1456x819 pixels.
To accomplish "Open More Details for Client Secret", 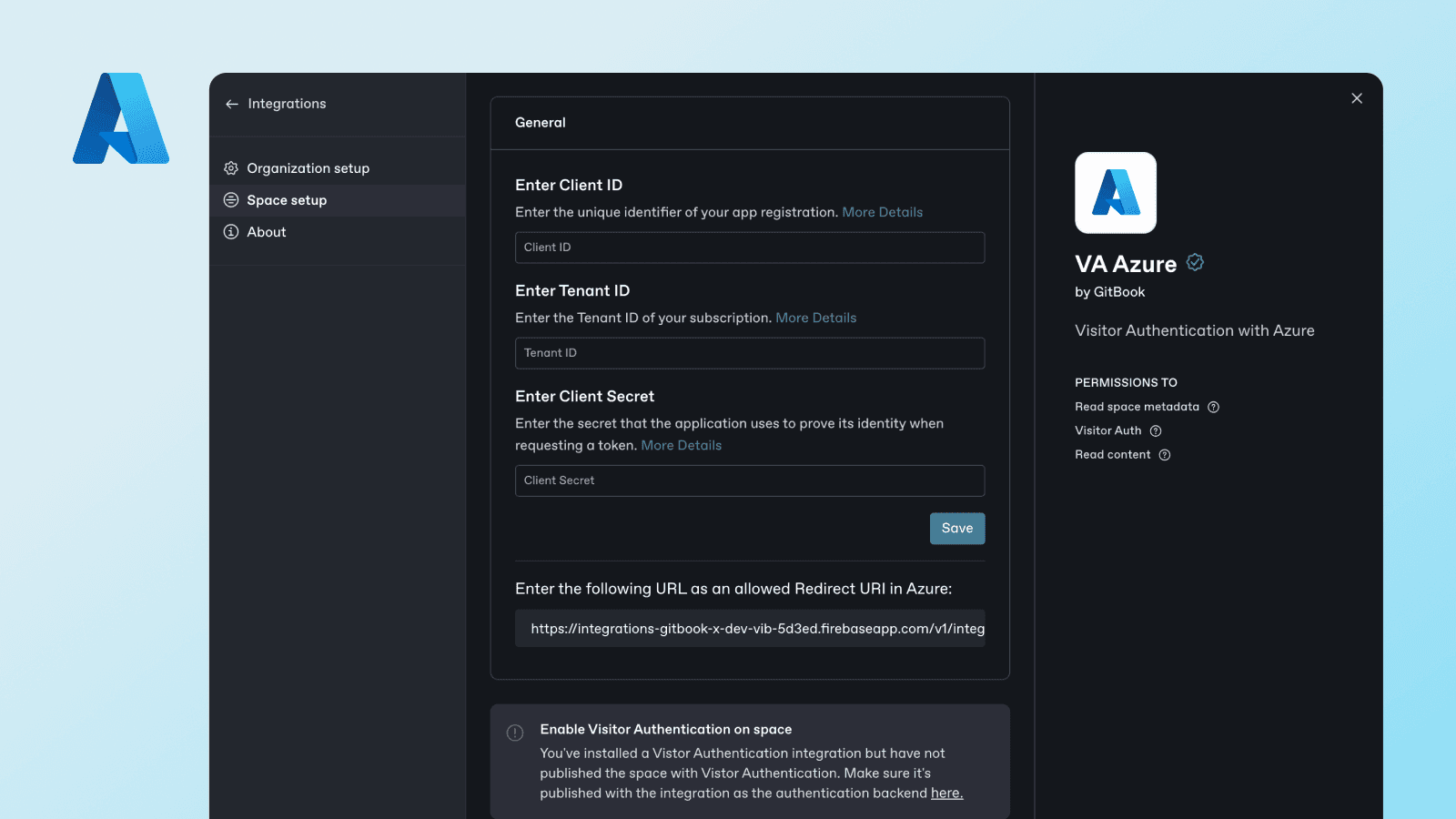I will (682, 445).
